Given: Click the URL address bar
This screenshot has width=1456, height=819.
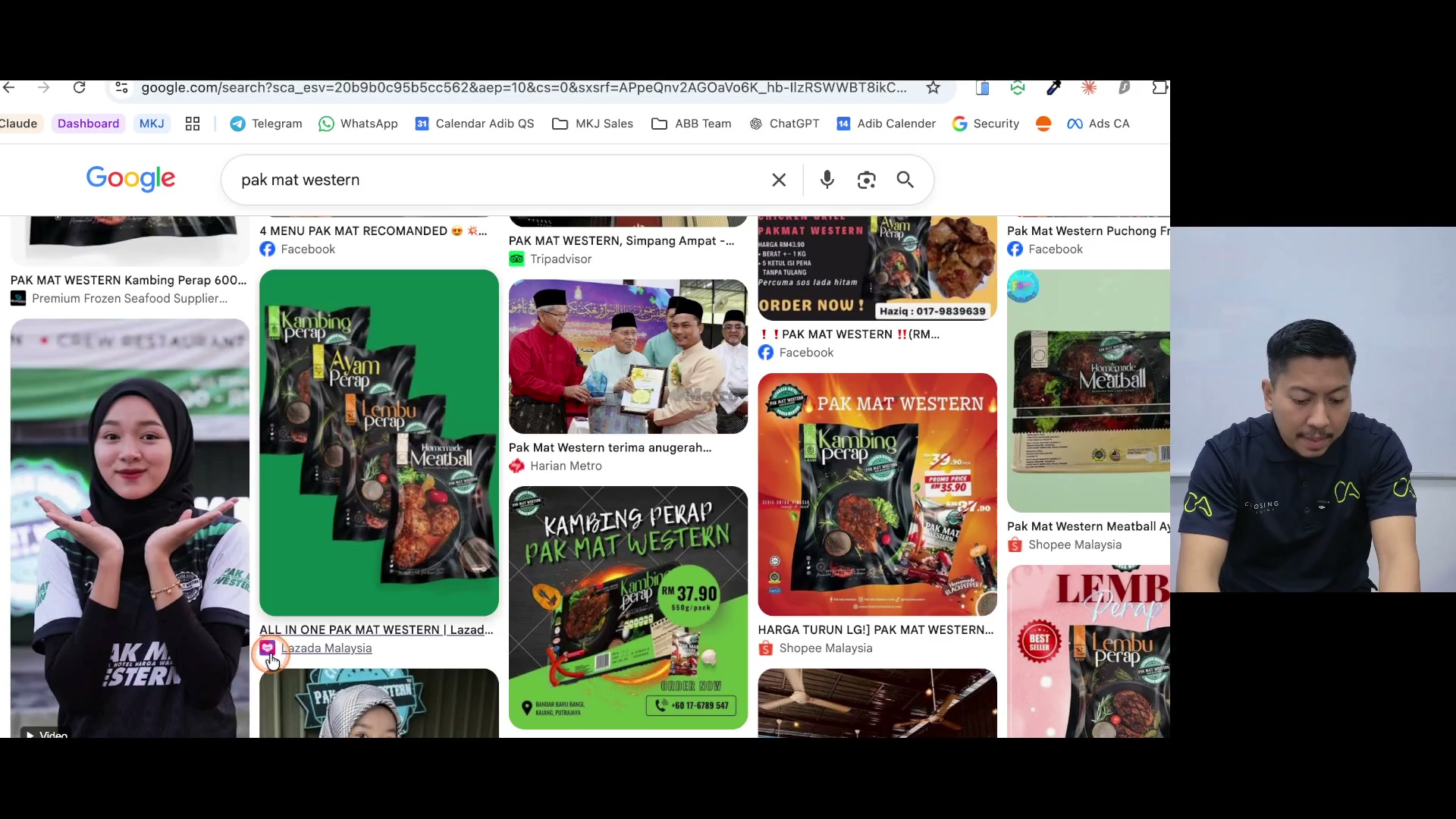Looking at the screenshot, I should coord(523,88).
